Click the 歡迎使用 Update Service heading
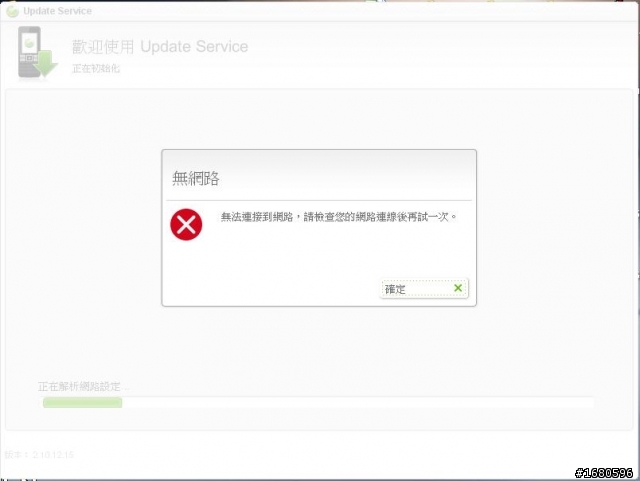 [160, 47]
